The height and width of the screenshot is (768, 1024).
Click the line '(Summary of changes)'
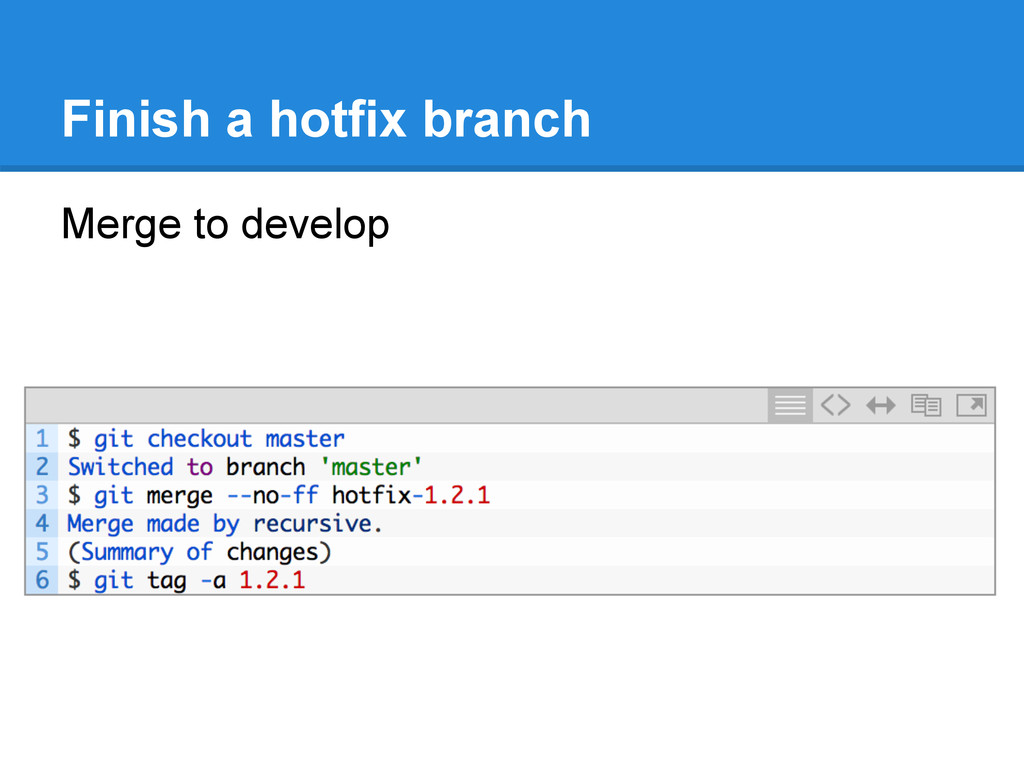[200, 552]
